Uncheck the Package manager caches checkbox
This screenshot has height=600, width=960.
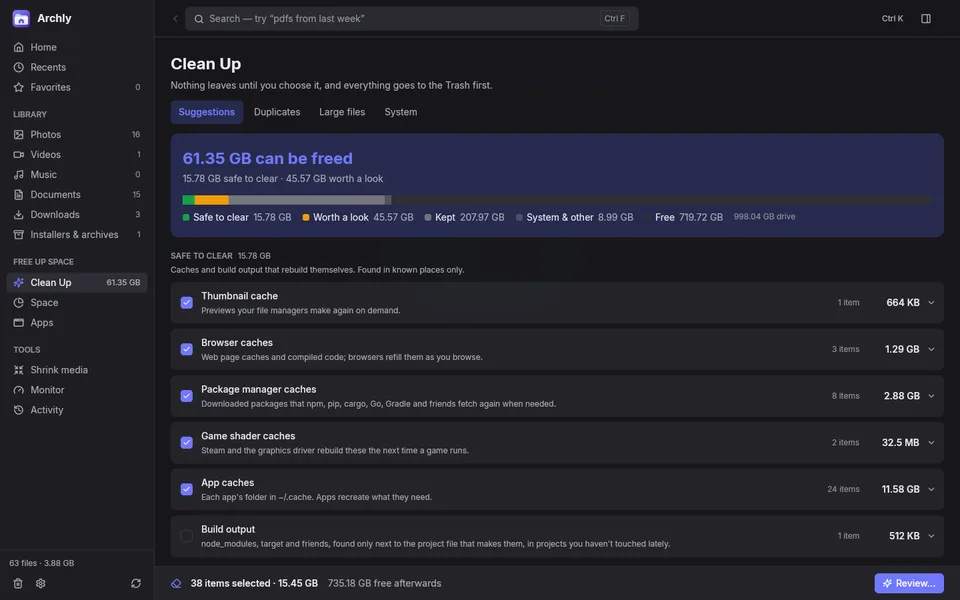(187, 396)
